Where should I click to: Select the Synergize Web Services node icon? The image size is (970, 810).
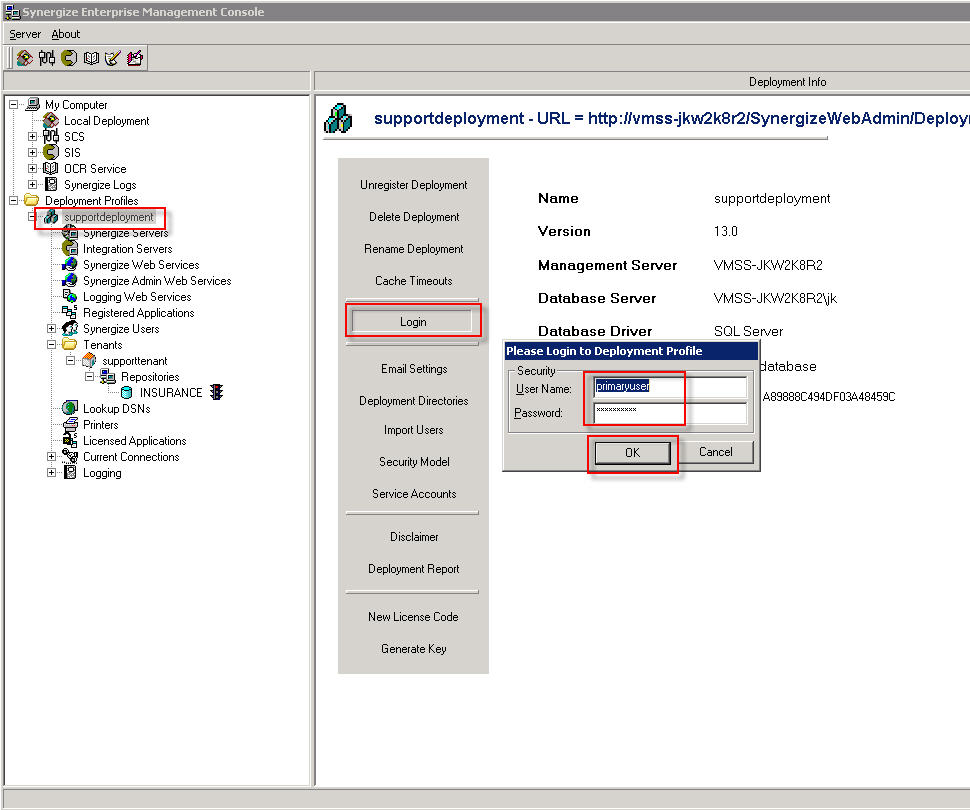coord(70,265)
